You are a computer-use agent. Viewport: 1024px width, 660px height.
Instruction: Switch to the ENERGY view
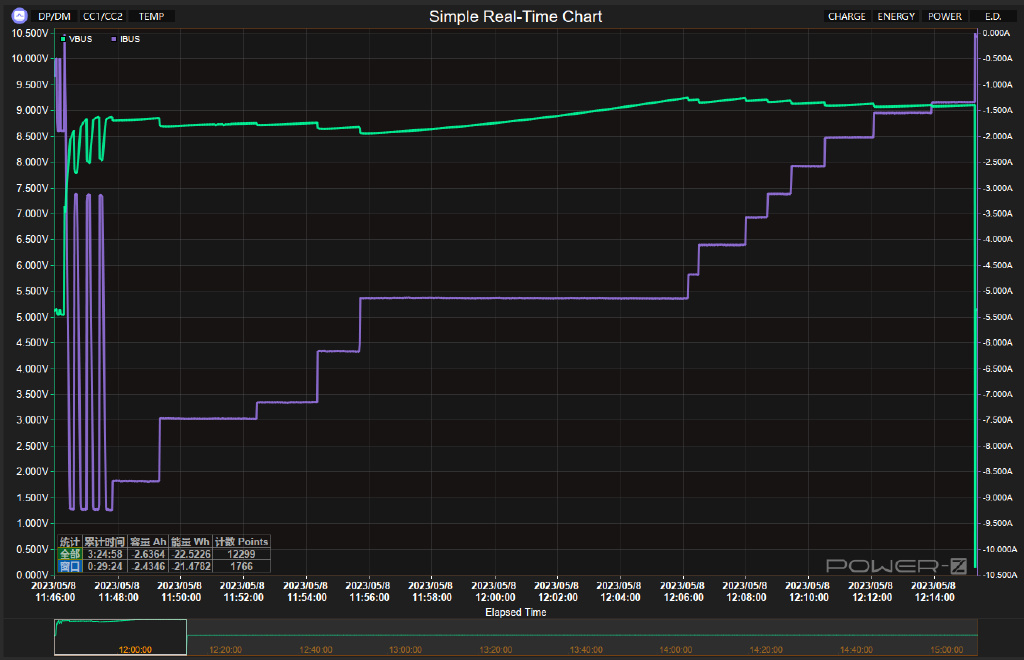895,17
